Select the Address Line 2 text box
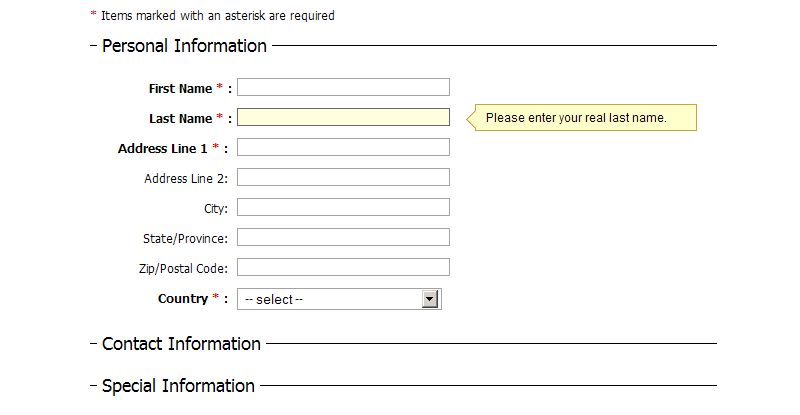Viewport: 800px width, 415px height. [343, 178]
